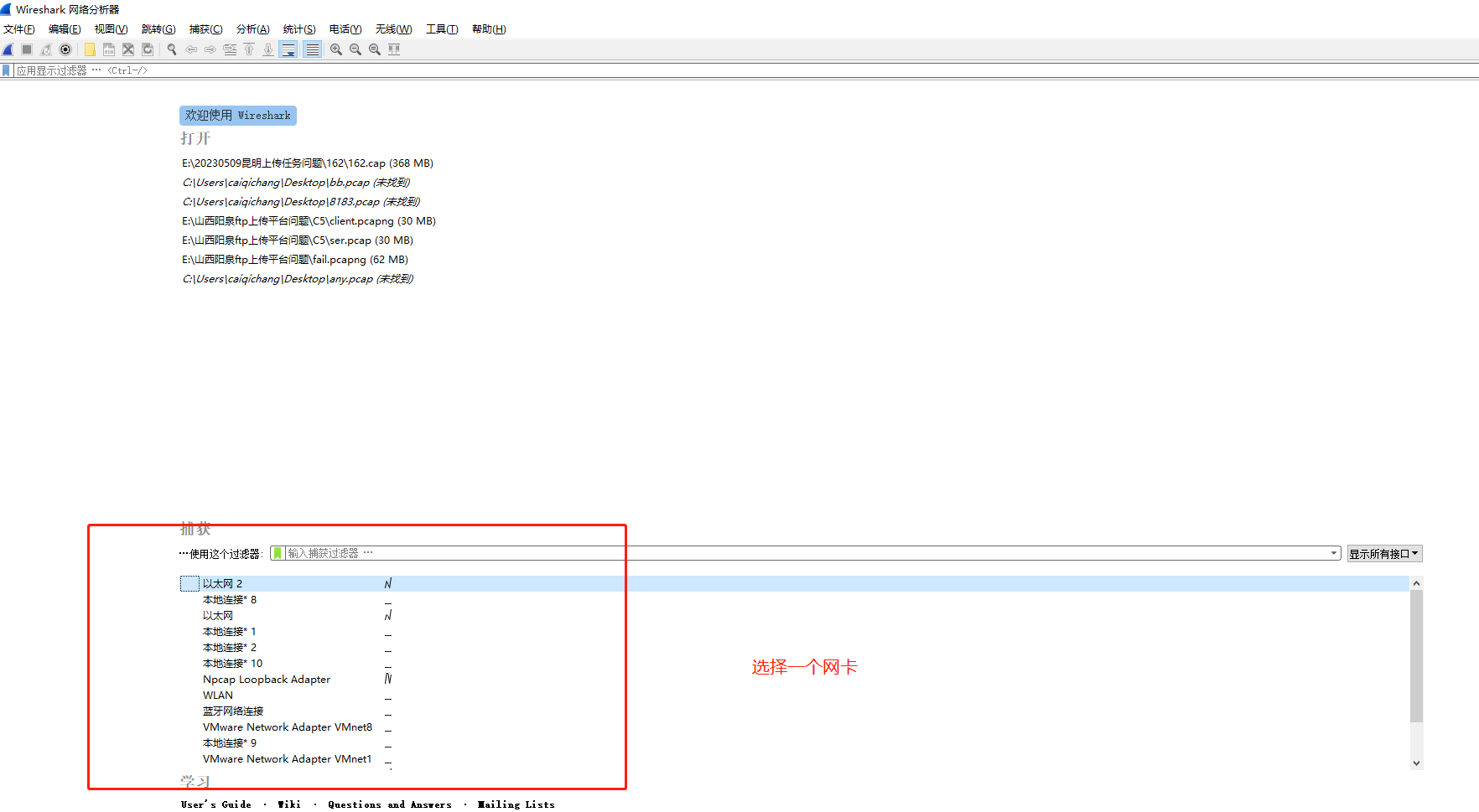Image resolution: width=1479 pixels, height=812 pixels.
Task: Click the resize columns icon
Action: click(394, 49)
